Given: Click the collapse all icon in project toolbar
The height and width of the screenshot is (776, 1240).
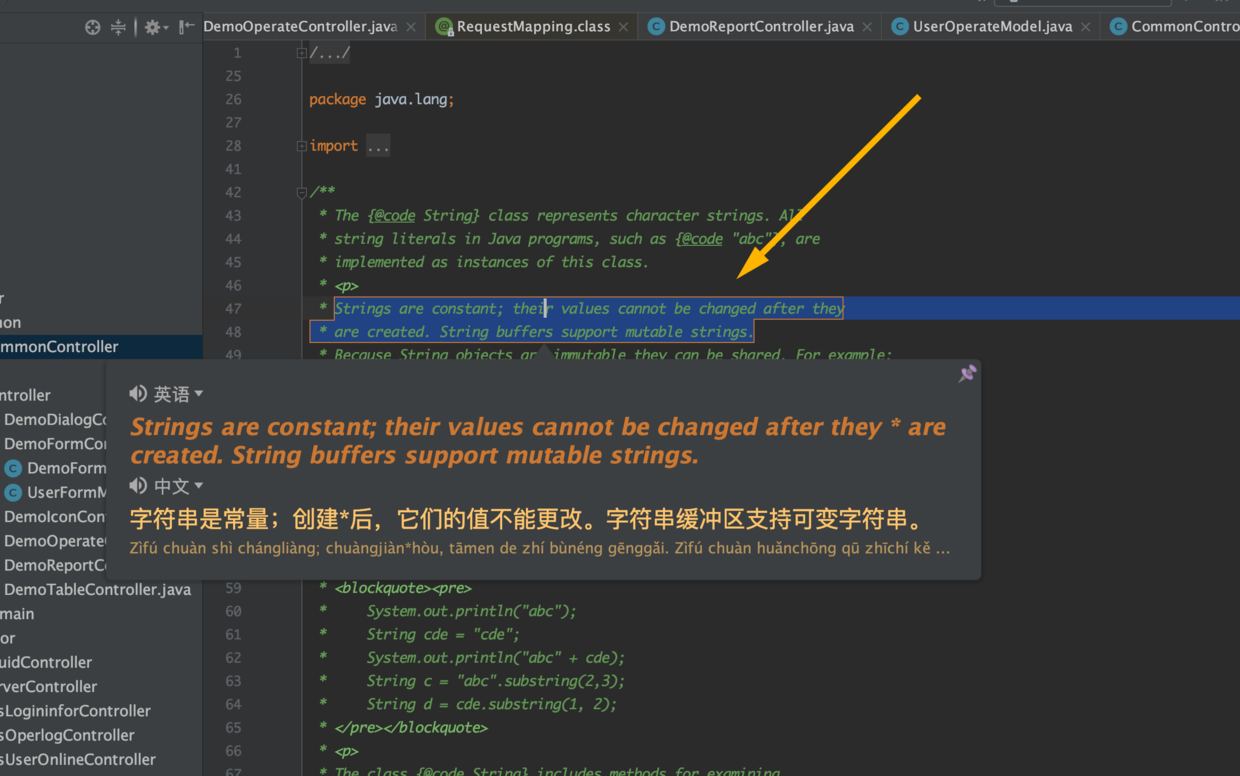Looking at the screenshot, I should click(118, 27).
